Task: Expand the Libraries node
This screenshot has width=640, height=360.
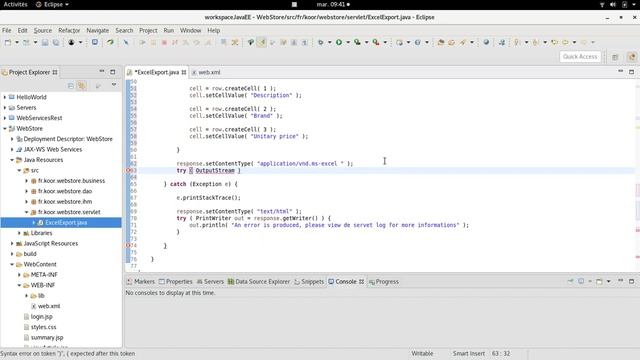Action: pyautogui.click(x=20, y=233)
